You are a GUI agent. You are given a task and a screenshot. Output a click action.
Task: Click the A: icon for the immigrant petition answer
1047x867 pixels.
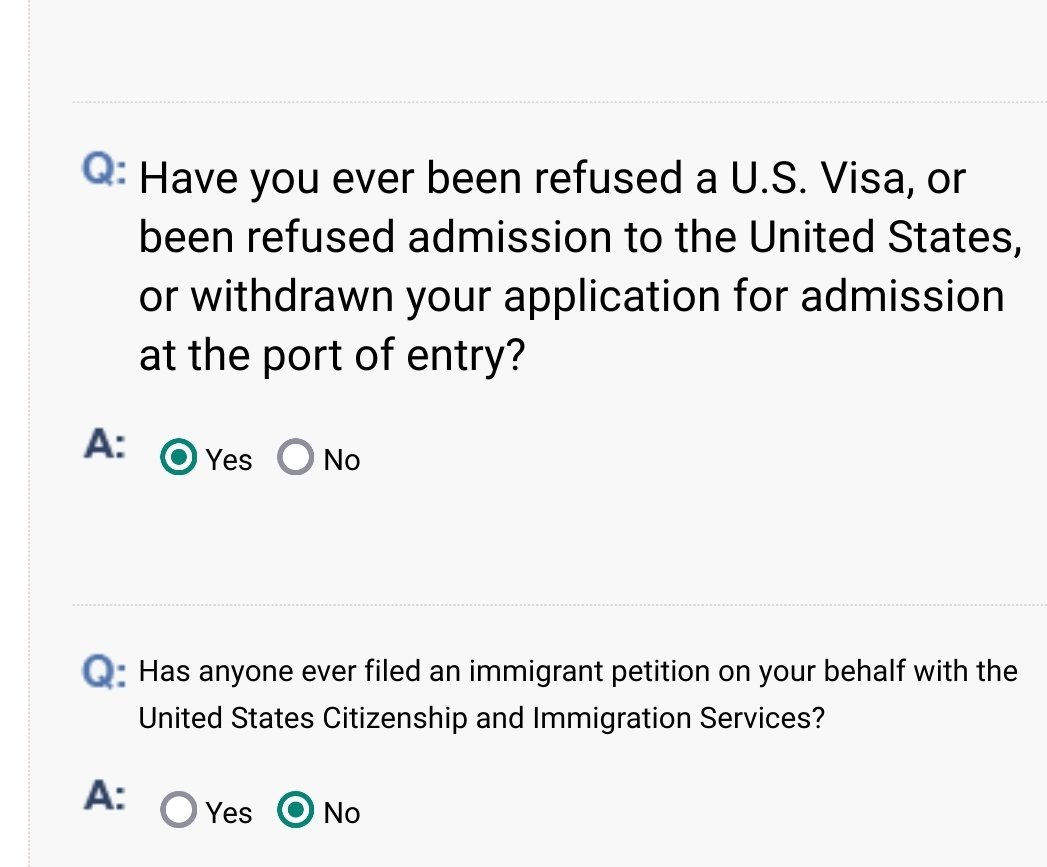click(x=104, y=796)
